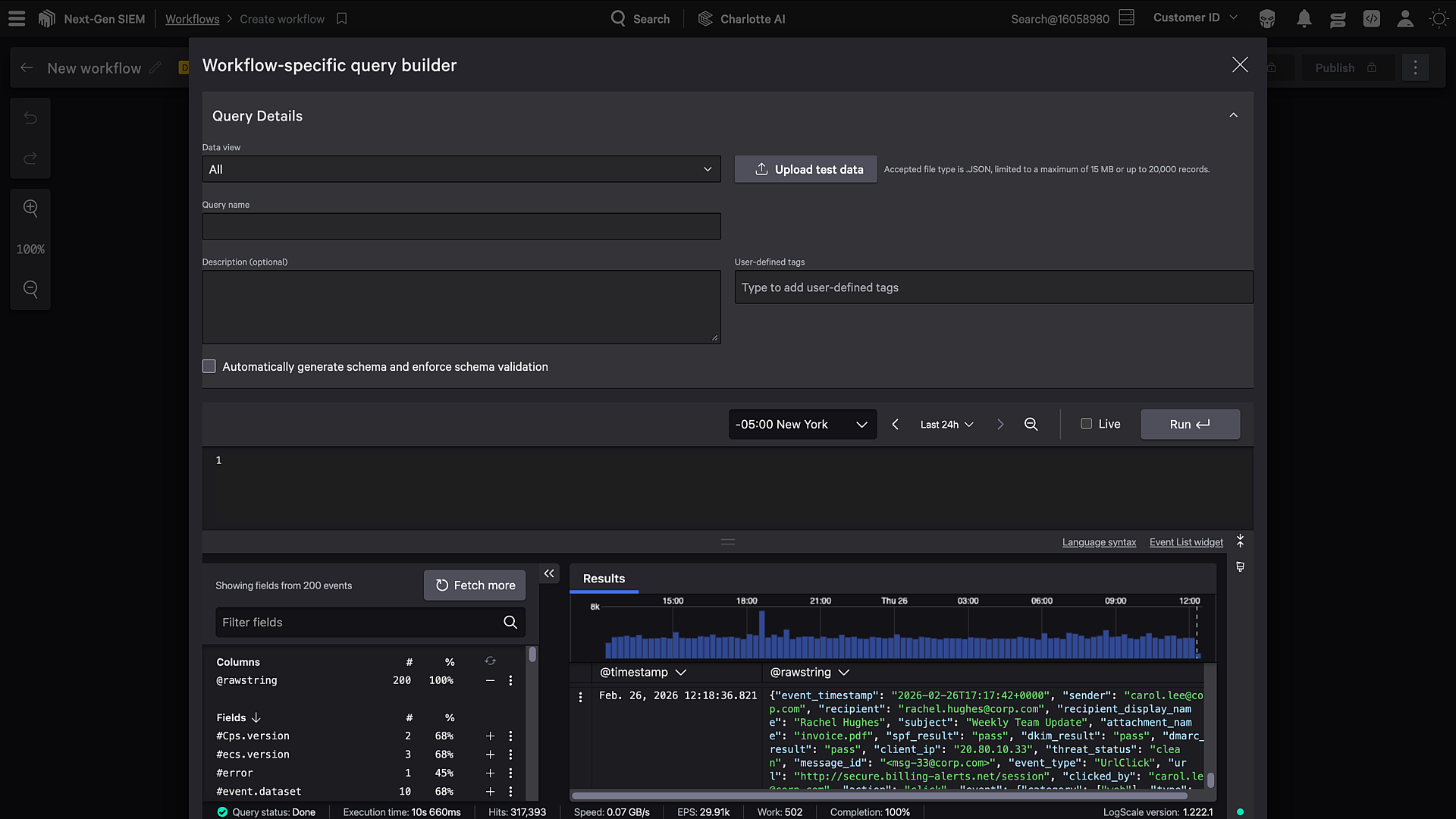Collapse the Query Details section
This screenshot has width=1456, height=819.
tap(1233, 116)
